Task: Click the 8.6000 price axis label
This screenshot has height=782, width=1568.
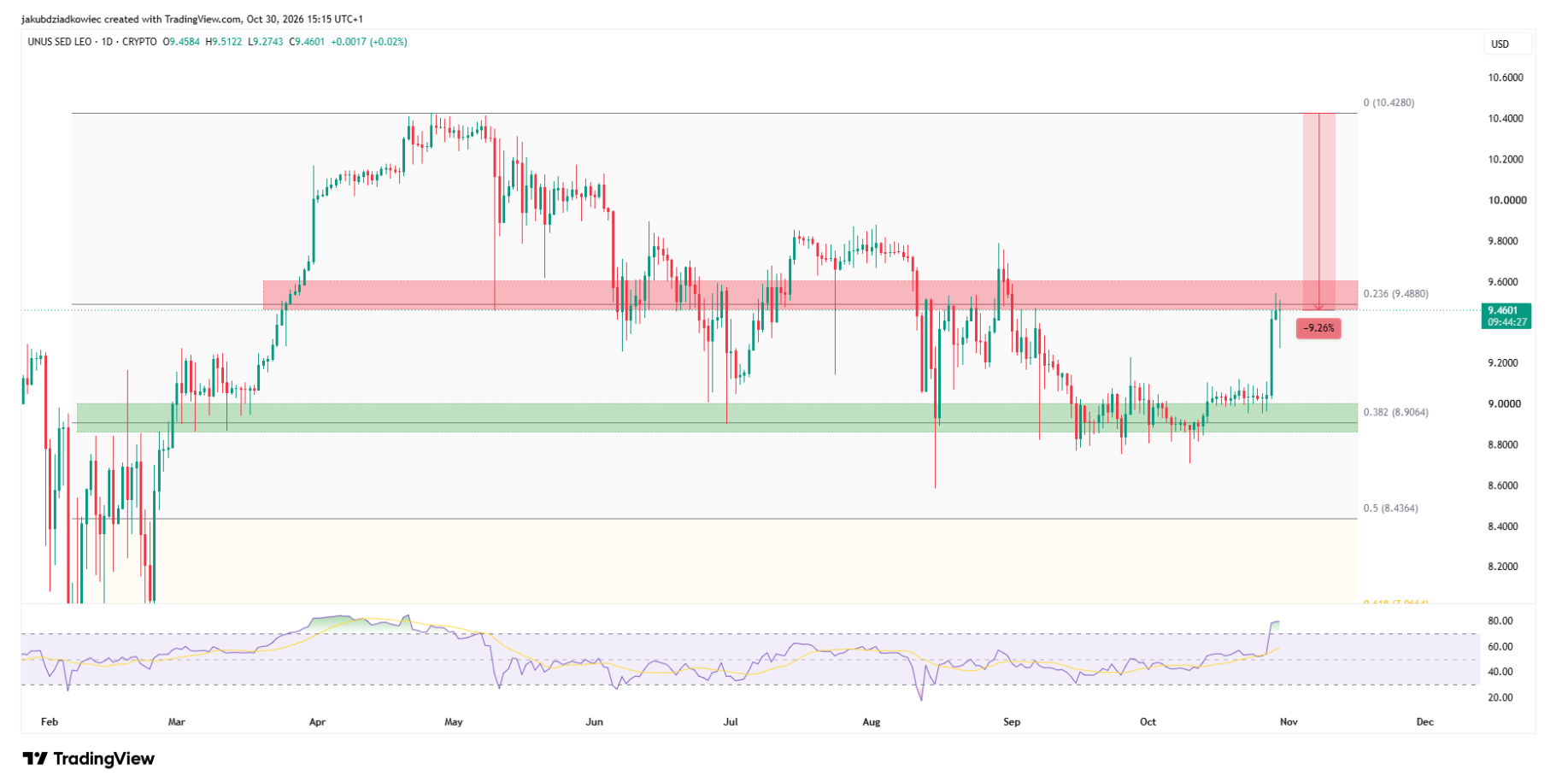Action: click(1503, 485)
